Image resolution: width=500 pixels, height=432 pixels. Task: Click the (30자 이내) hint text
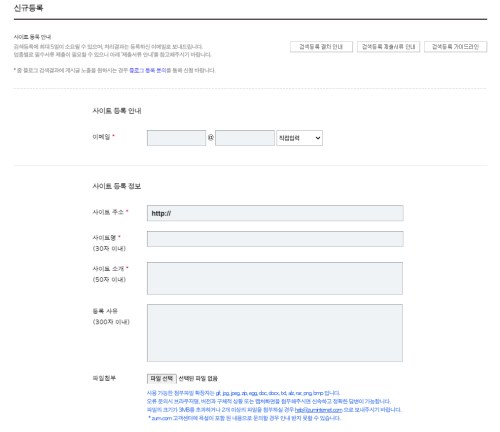coord(109,249)
